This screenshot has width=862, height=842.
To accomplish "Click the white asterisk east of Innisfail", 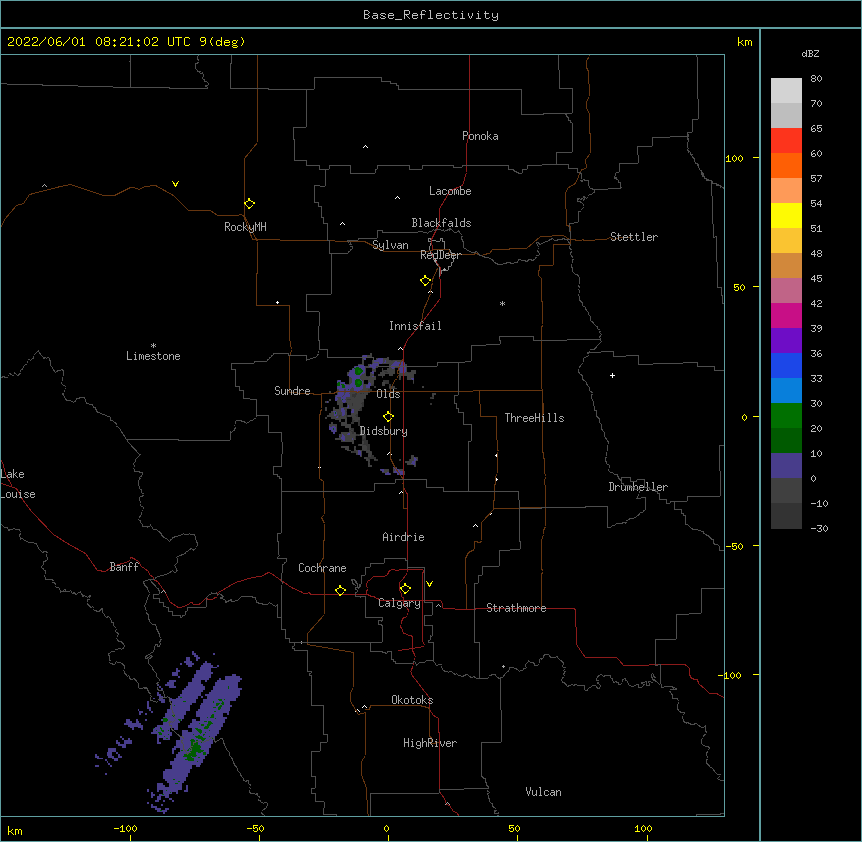I will tap(502, 303).
